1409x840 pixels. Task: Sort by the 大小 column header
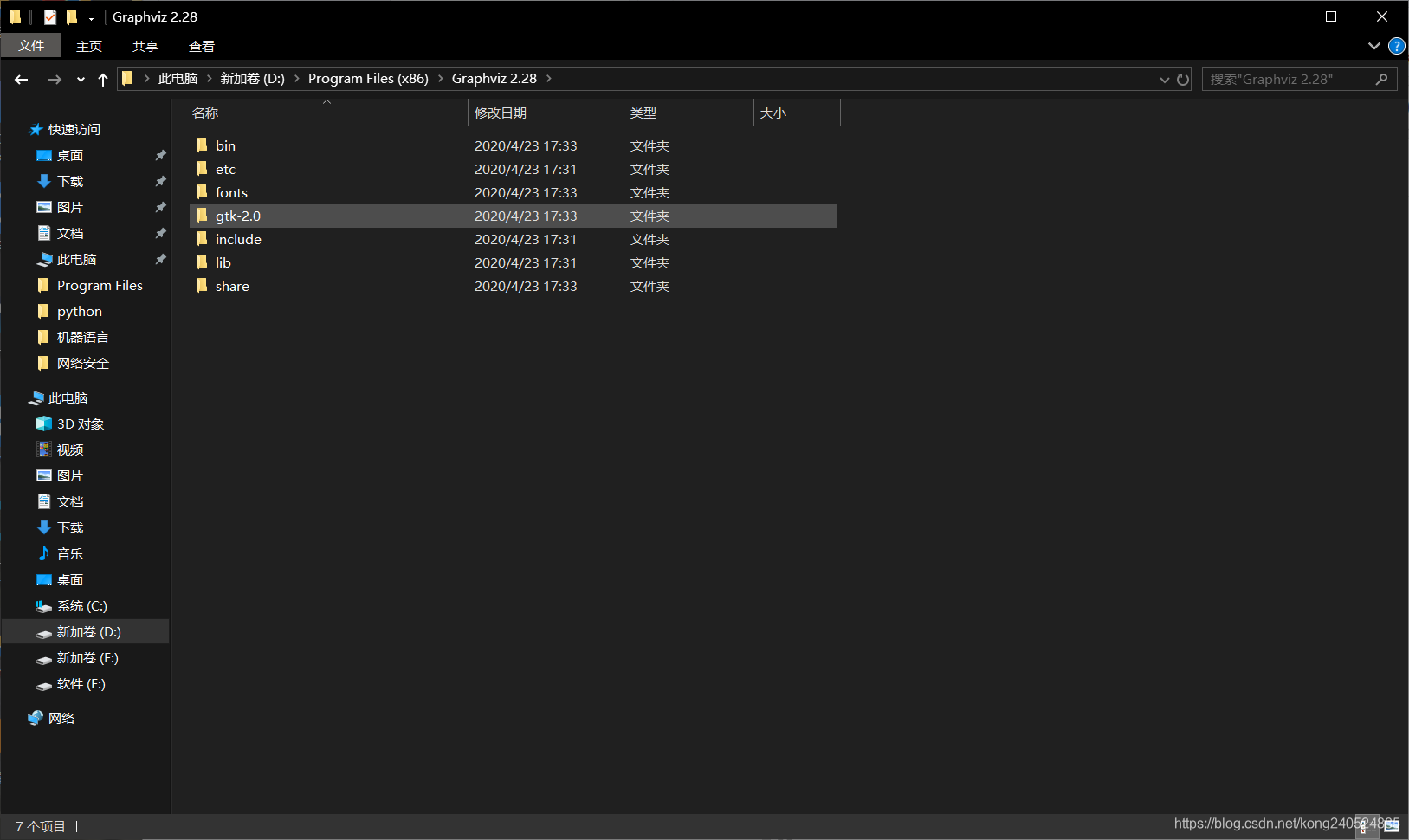(x=773, y=113)
